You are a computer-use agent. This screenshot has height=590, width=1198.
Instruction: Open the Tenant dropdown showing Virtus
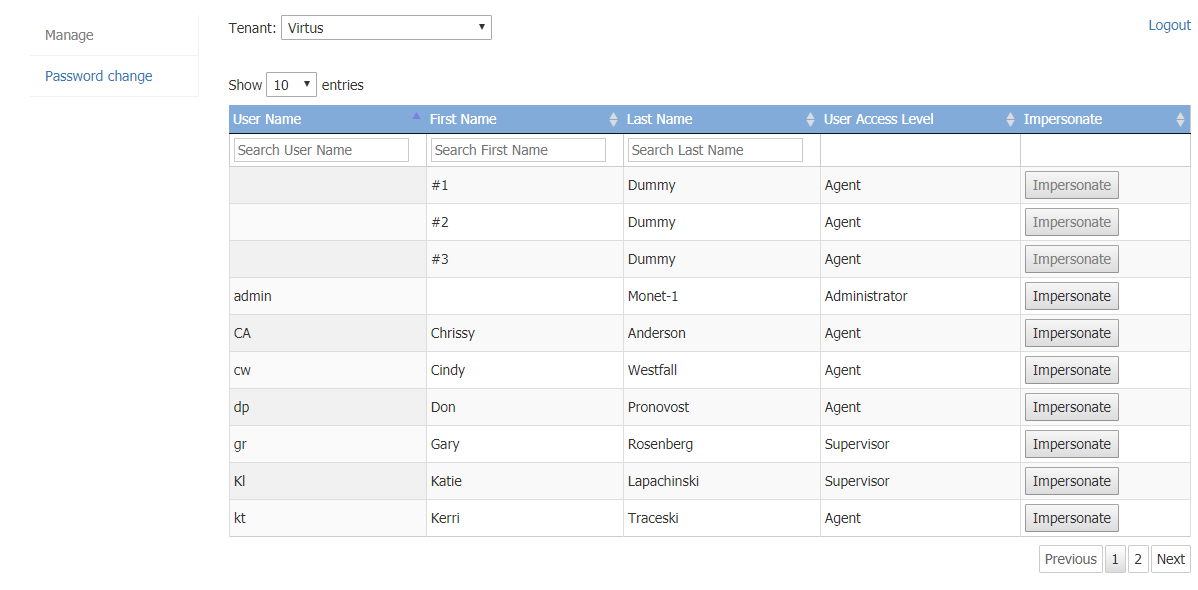coord(386,28)
